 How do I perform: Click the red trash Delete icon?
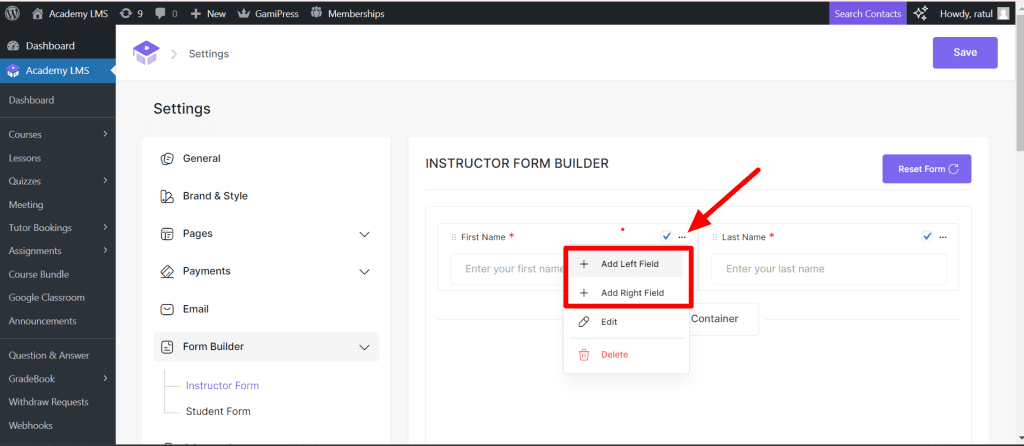[x=584, y=355]
